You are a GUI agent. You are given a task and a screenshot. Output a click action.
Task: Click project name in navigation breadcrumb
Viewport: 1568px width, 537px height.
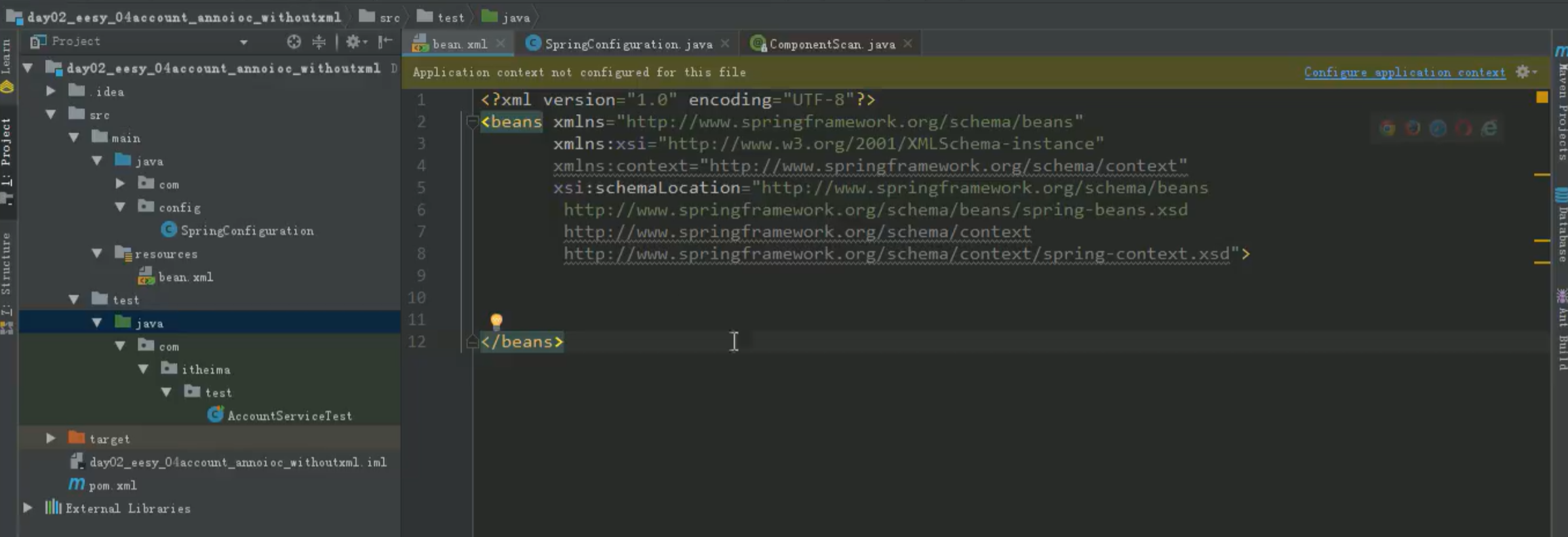point(174,17)
